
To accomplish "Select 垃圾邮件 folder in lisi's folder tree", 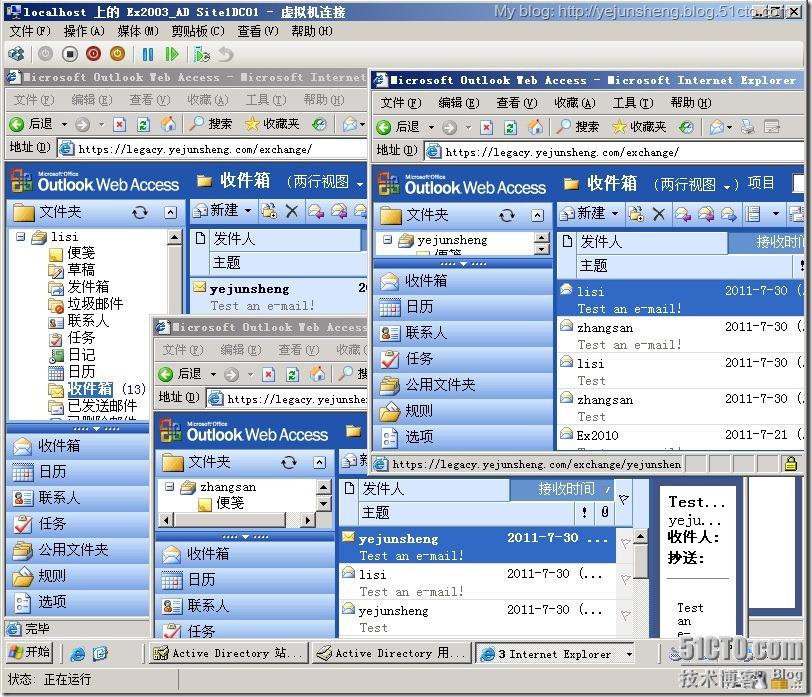I will [x=86, y=304].
